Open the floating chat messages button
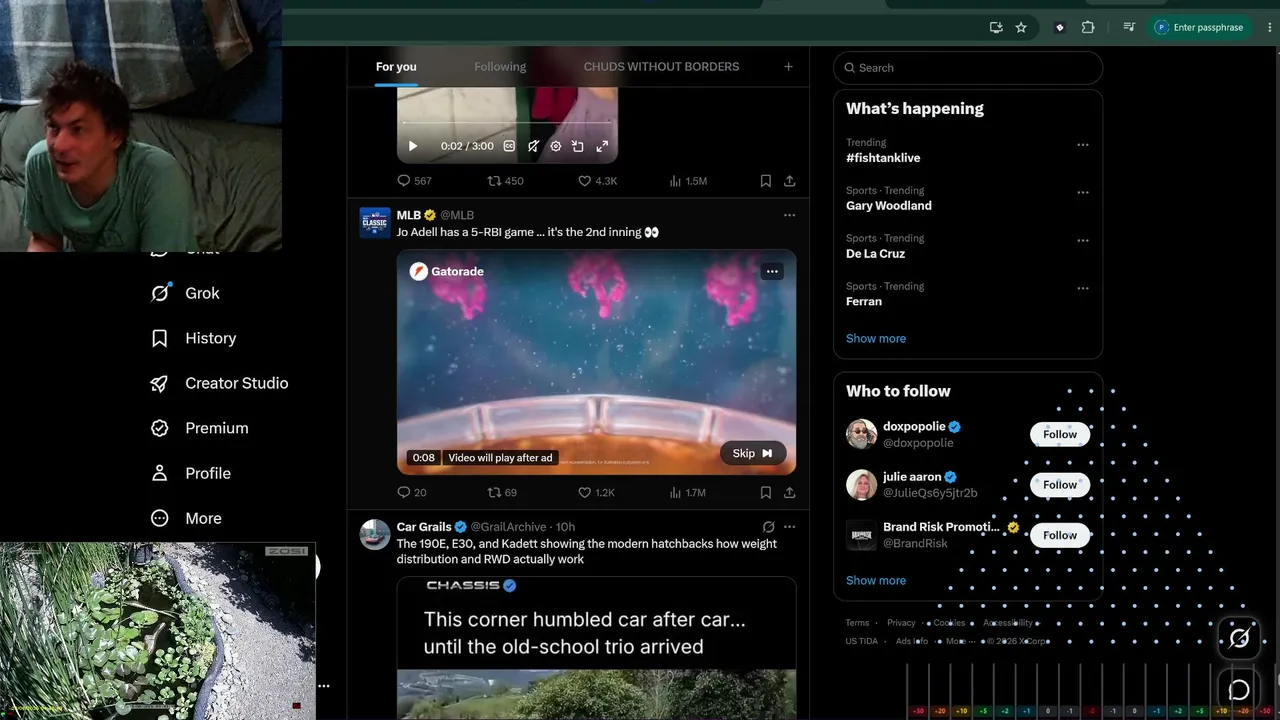Image resolution: width=1280 pixels, height=720 pixels. 1239,689
